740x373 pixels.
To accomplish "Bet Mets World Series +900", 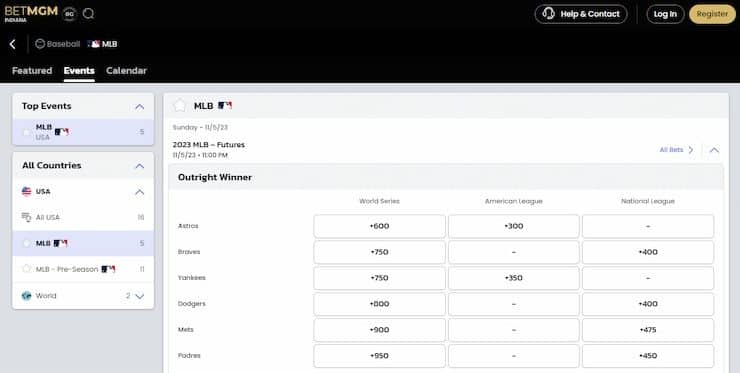I will coord(379,330).
